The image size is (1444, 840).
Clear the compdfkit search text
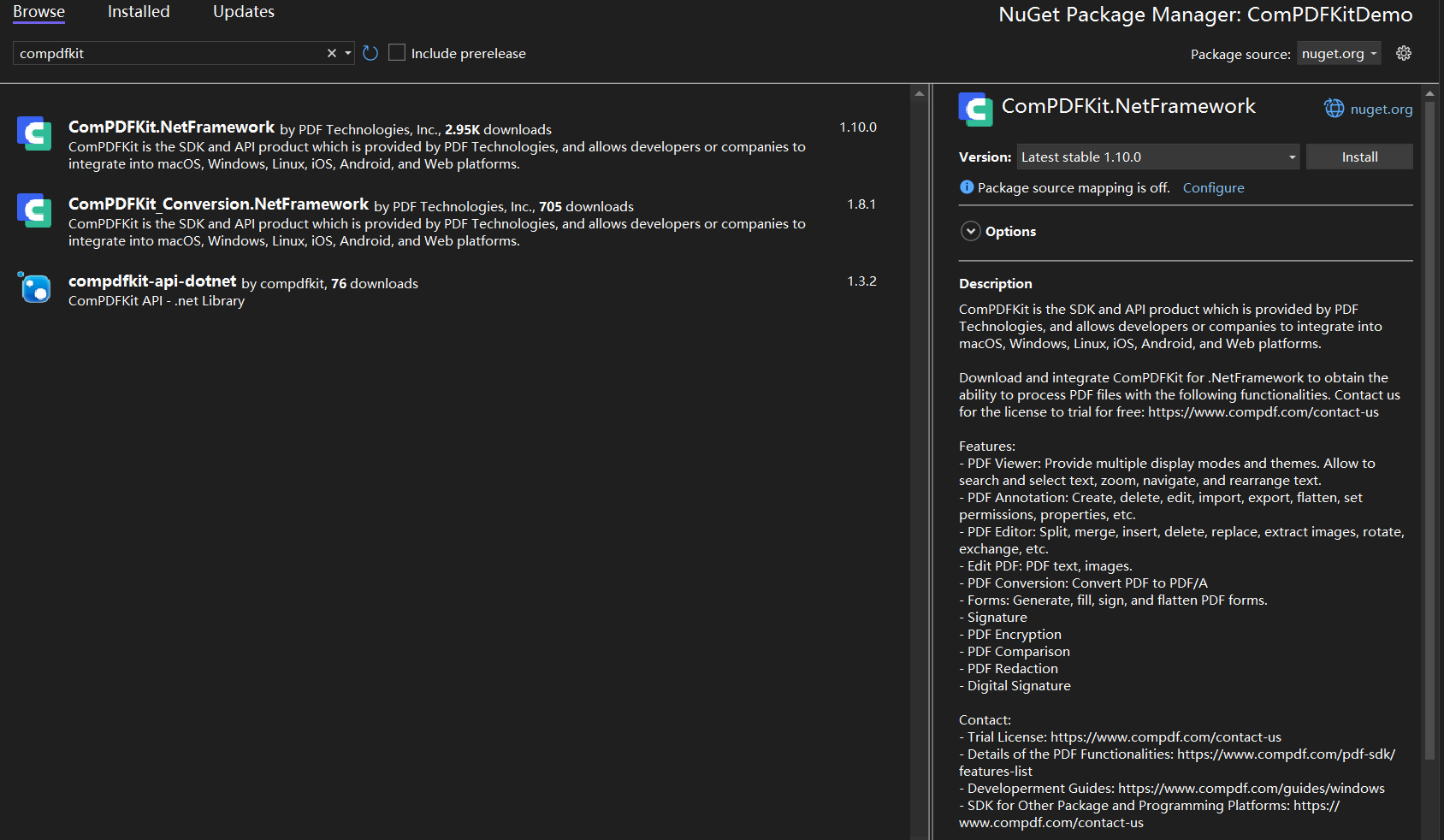point(332,53)
